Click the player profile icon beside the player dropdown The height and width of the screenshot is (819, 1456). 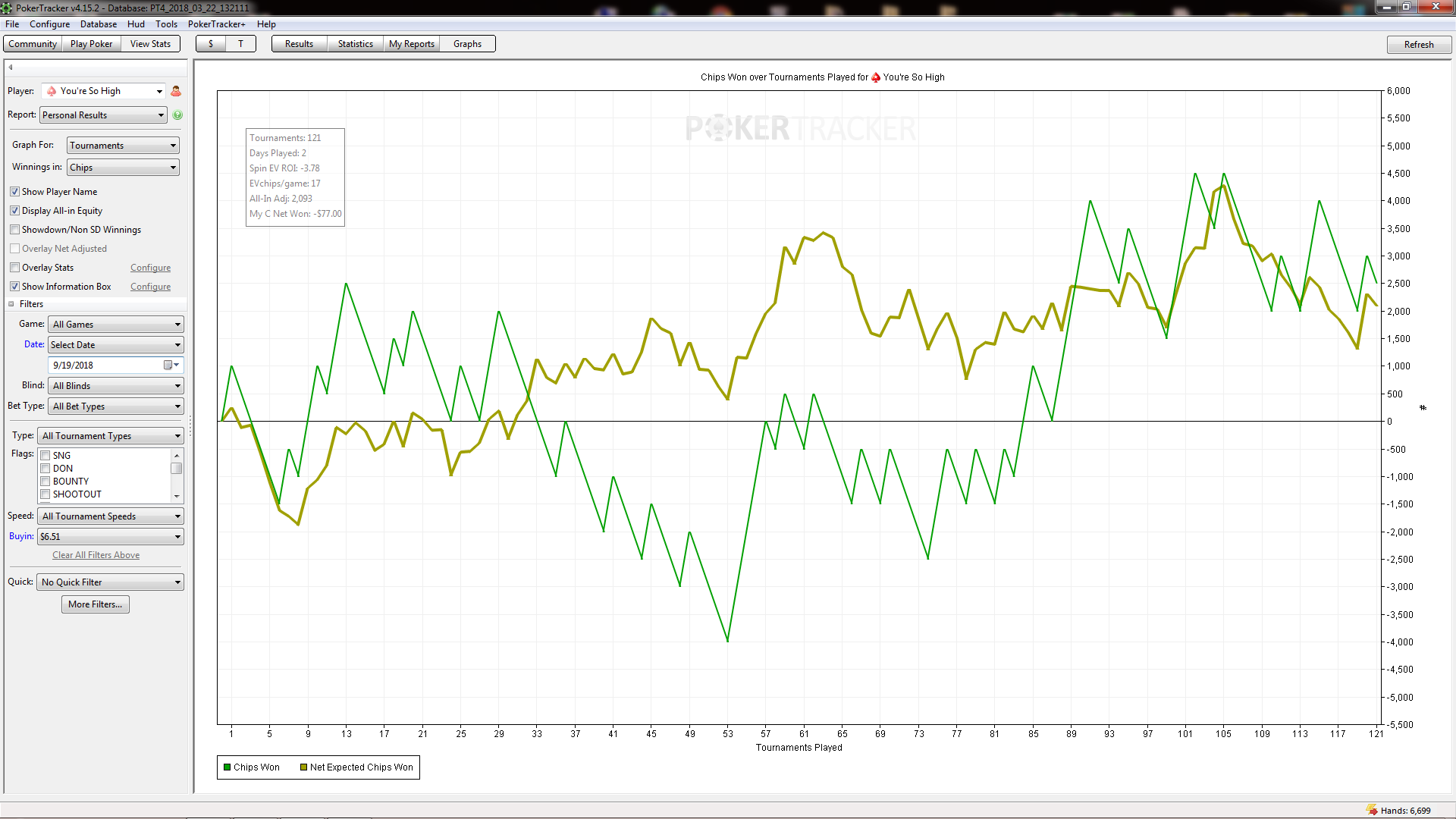pos(176,91)
